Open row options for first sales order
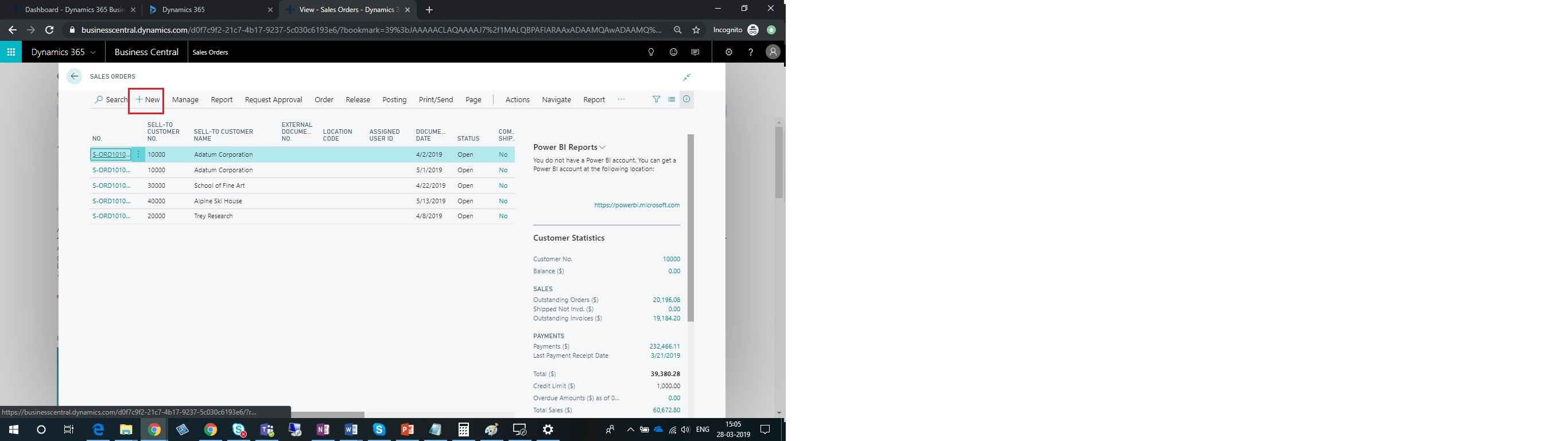 [138, 154]
